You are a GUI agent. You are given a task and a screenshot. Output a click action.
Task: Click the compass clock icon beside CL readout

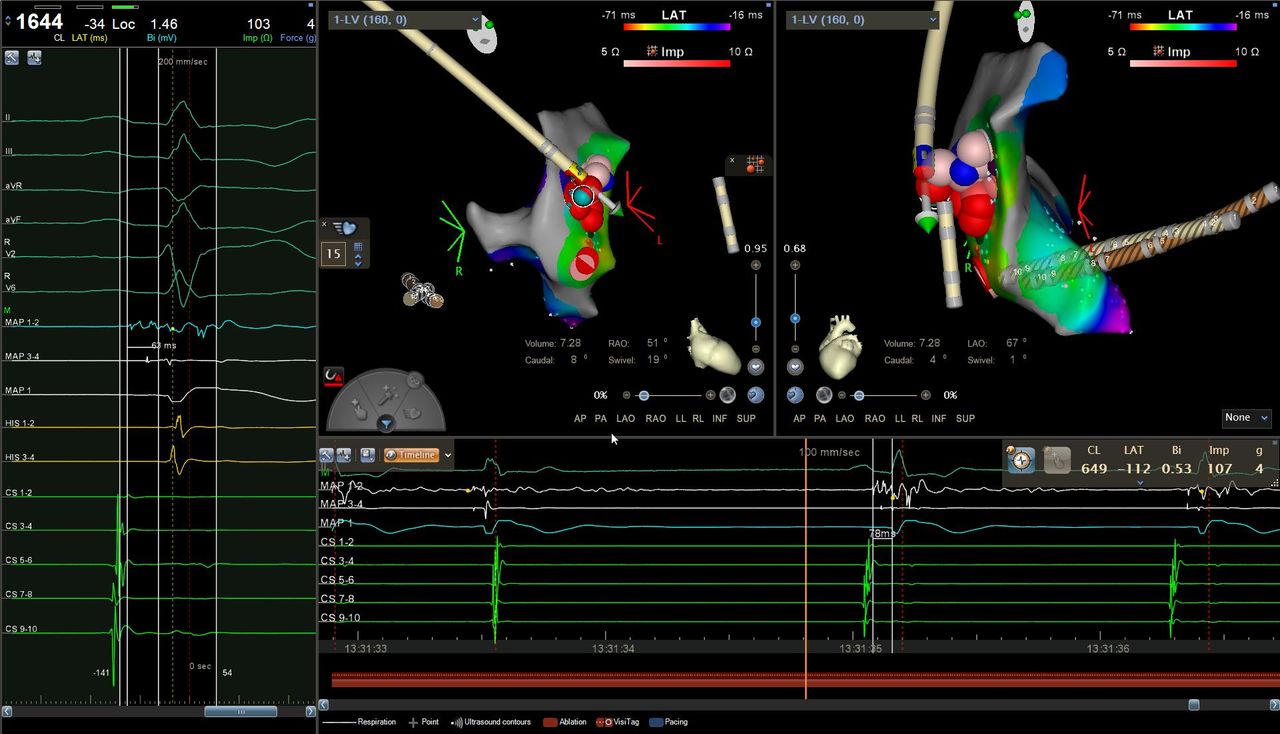(x=1021, y=460)
